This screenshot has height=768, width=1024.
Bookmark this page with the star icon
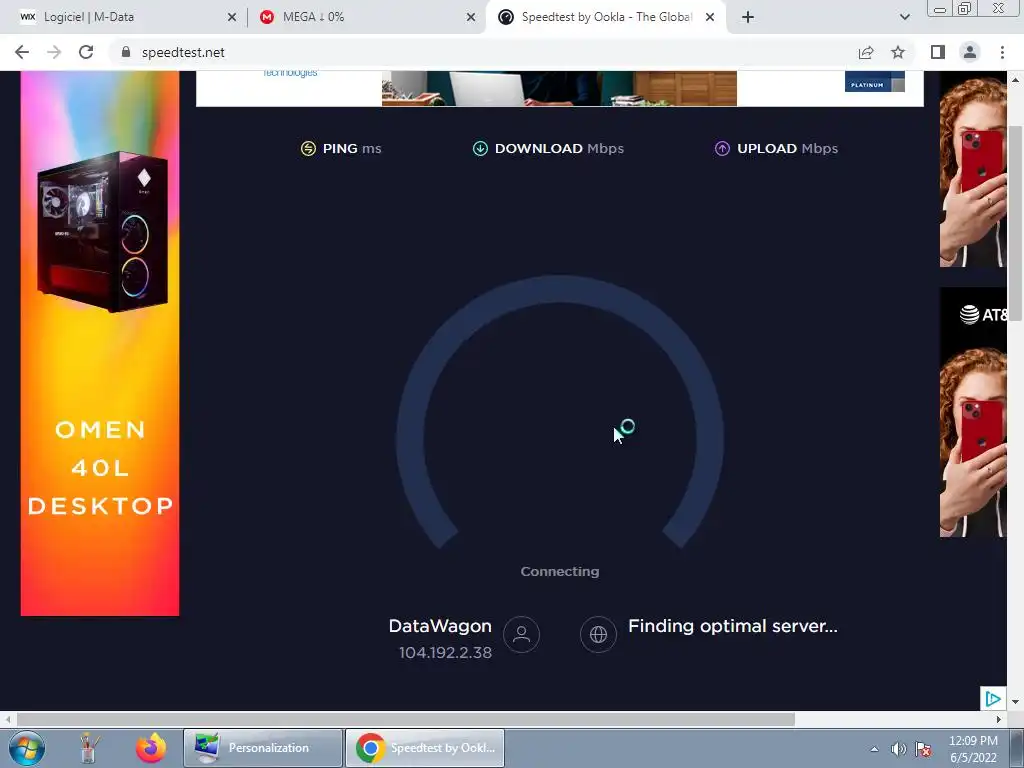[898, 52]
